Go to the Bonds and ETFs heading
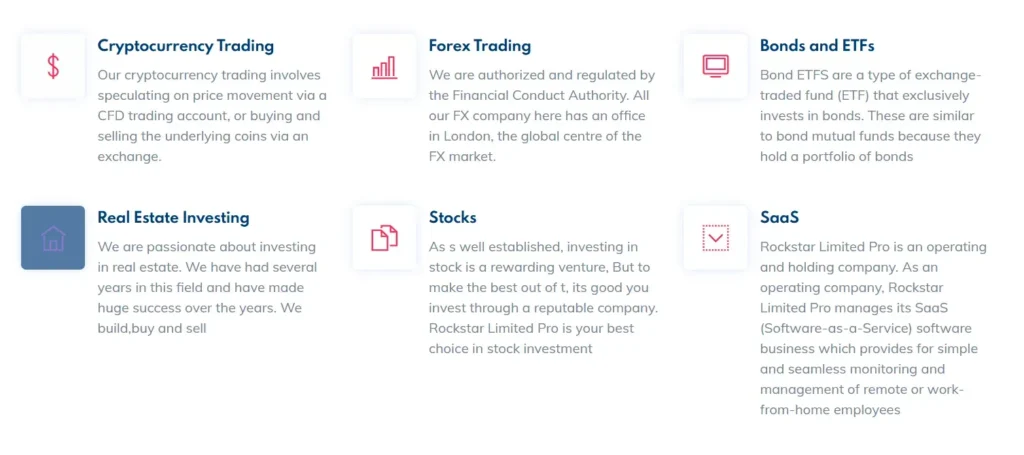The image size is (1024, 455). [x=817, y=46]
